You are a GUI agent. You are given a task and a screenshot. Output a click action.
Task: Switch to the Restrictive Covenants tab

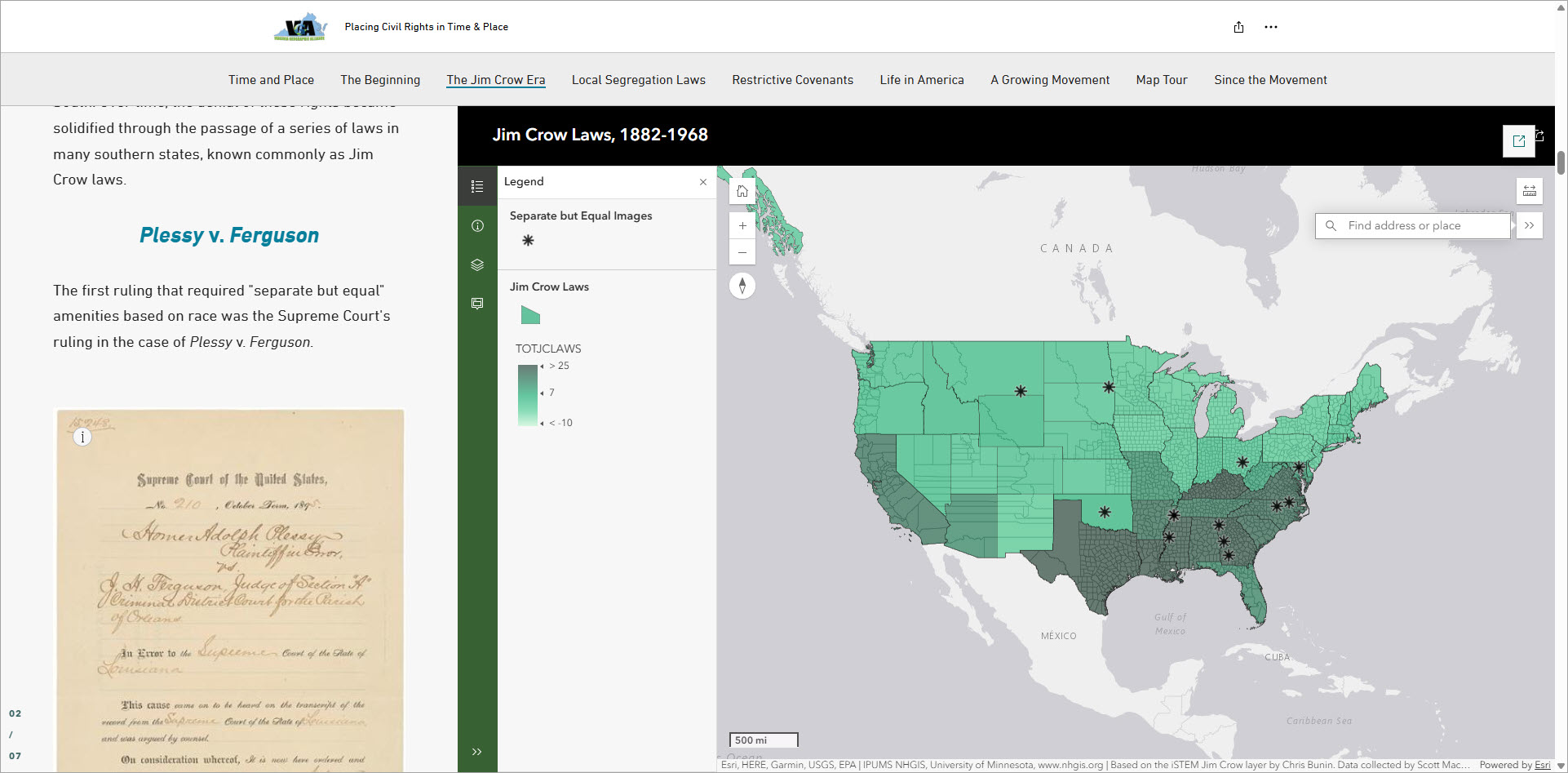pyautogui.click(x=792, y=79)
